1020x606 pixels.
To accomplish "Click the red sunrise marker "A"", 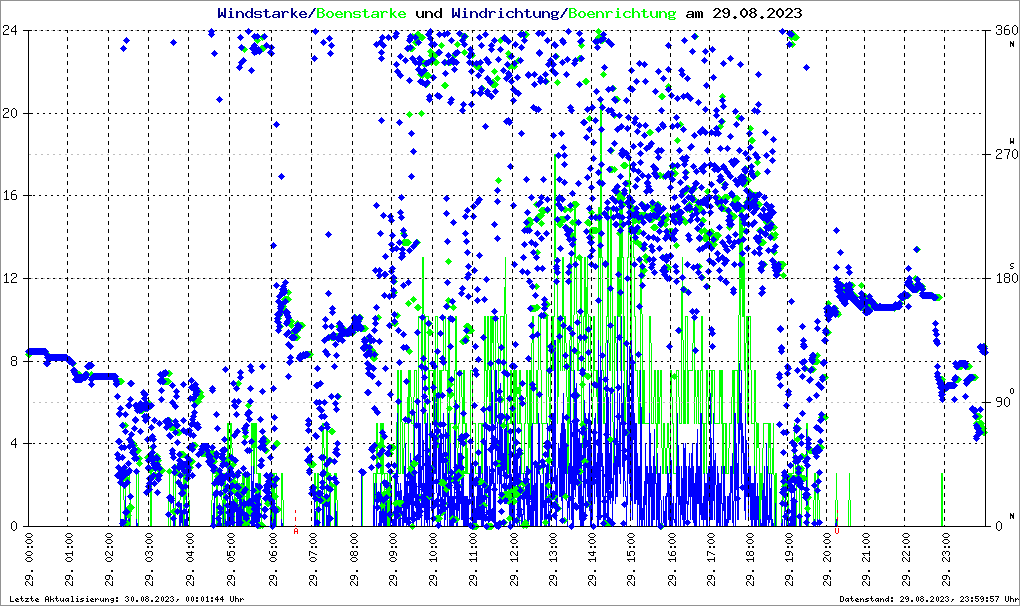I will coord(296,531).
